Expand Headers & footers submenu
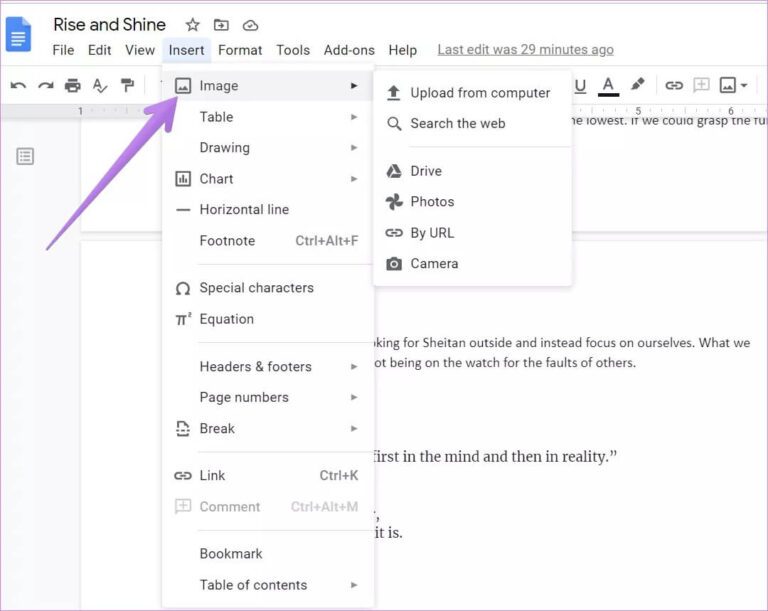This screenshot has width=768, height=611. (x=267, y=367)
